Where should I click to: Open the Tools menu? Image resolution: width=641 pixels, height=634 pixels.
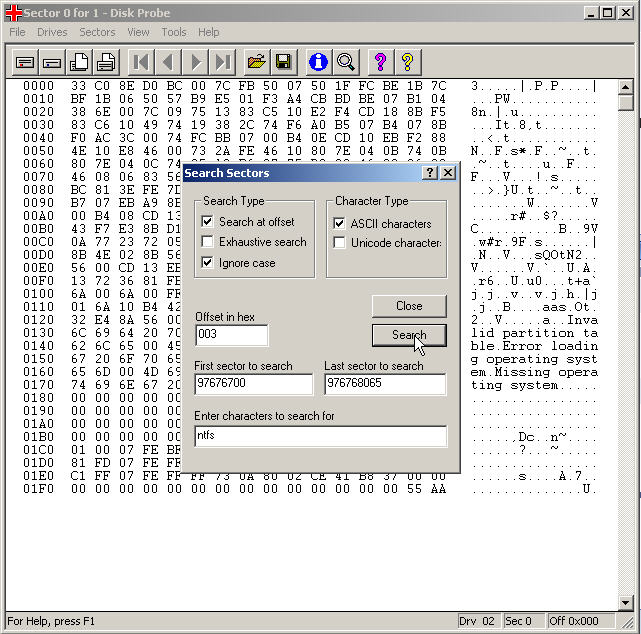coord(174,32)
